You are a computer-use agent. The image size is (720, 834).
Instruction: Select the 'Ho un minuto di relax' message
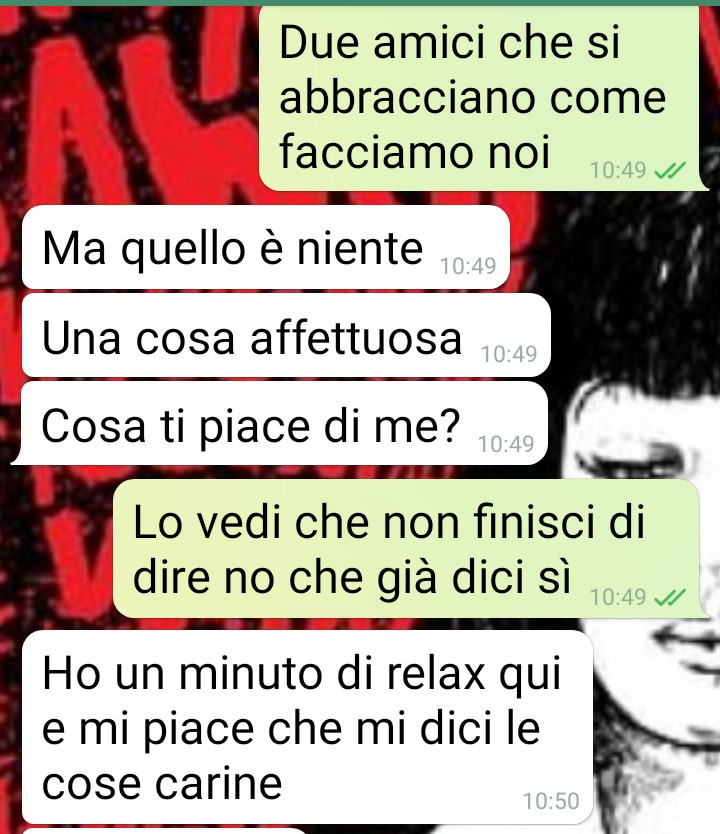pyautogui.click(x=307, y=728)
